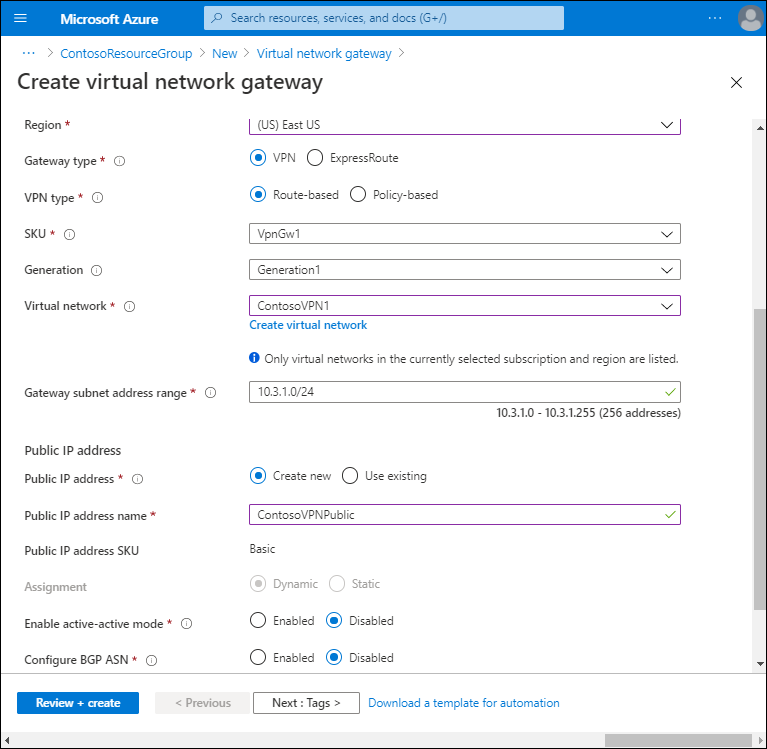Click Review + create button
Image resolution: width=767 pixels, height=749 pixels.
(x=78, y=703)
